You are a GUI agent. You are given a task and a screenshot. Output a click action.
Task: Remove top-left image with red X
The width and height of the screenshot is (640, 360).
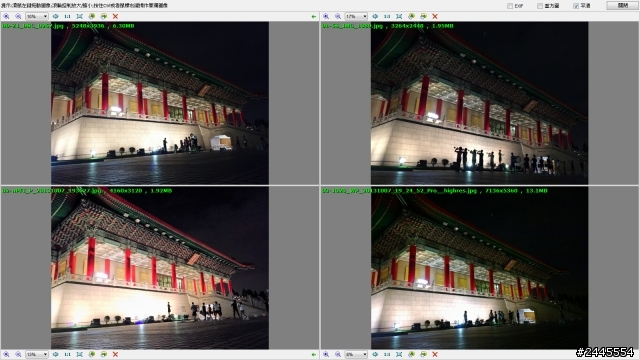116,16
